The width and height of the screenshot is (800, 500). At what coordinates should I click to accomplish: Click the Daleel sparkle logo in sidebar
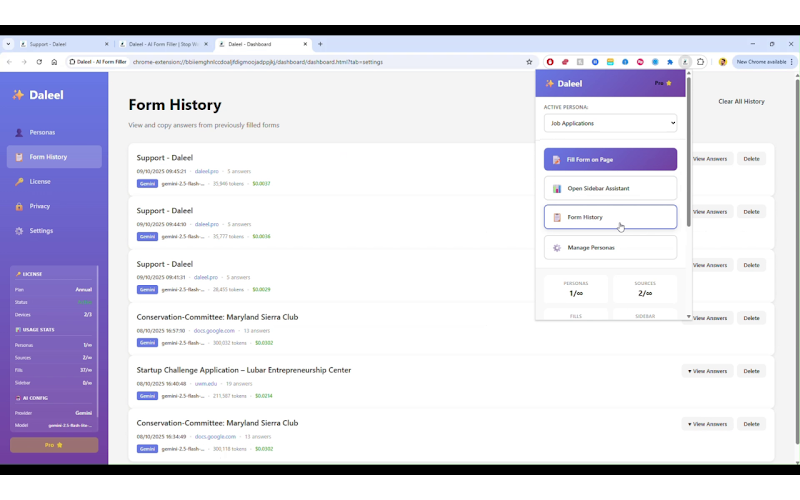coord(18,95)
